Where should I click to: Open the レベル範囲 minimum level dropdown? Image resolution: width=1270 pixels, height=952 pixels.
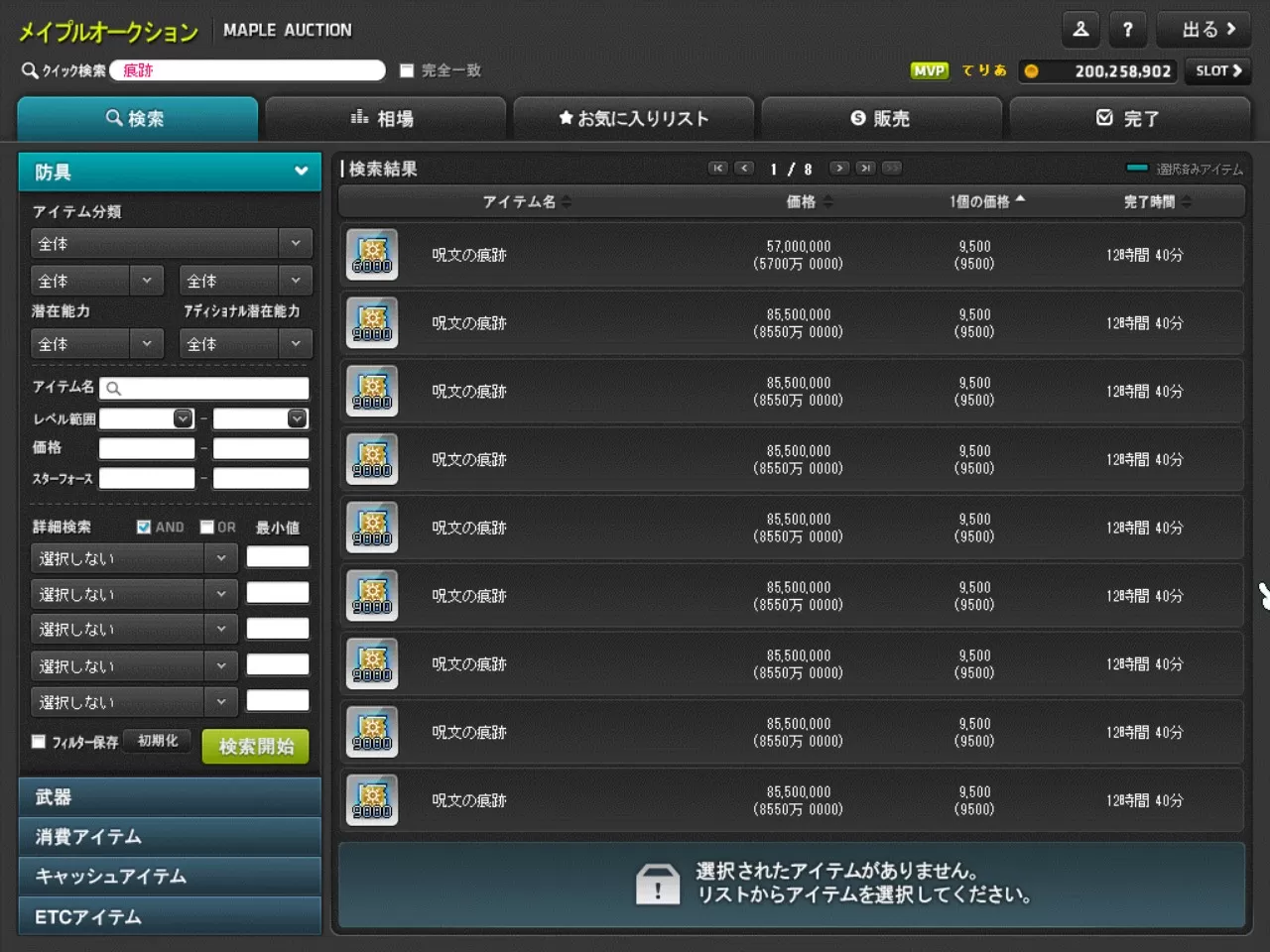click(183, 418)
